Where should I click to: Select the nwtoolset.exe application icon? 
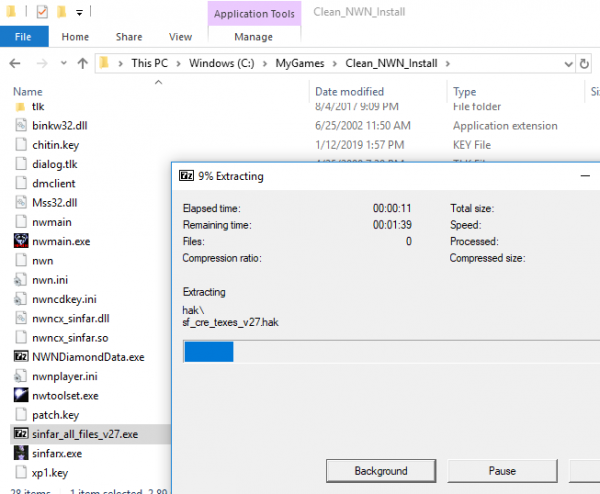(21, 395)
